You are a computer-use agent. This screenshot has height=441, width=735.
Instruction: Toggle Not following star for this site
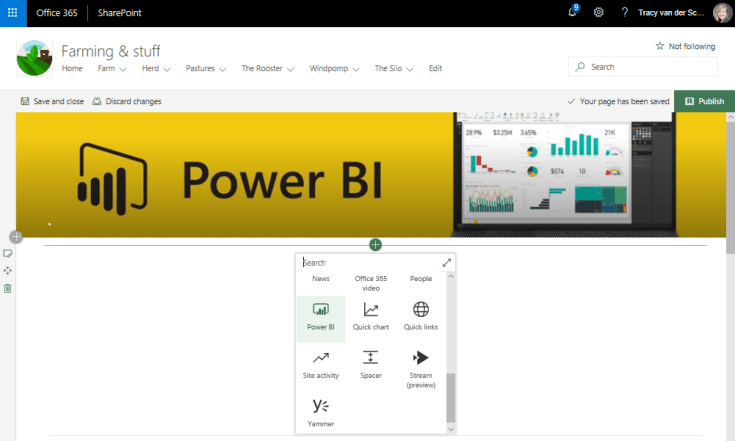coord(685,46)
